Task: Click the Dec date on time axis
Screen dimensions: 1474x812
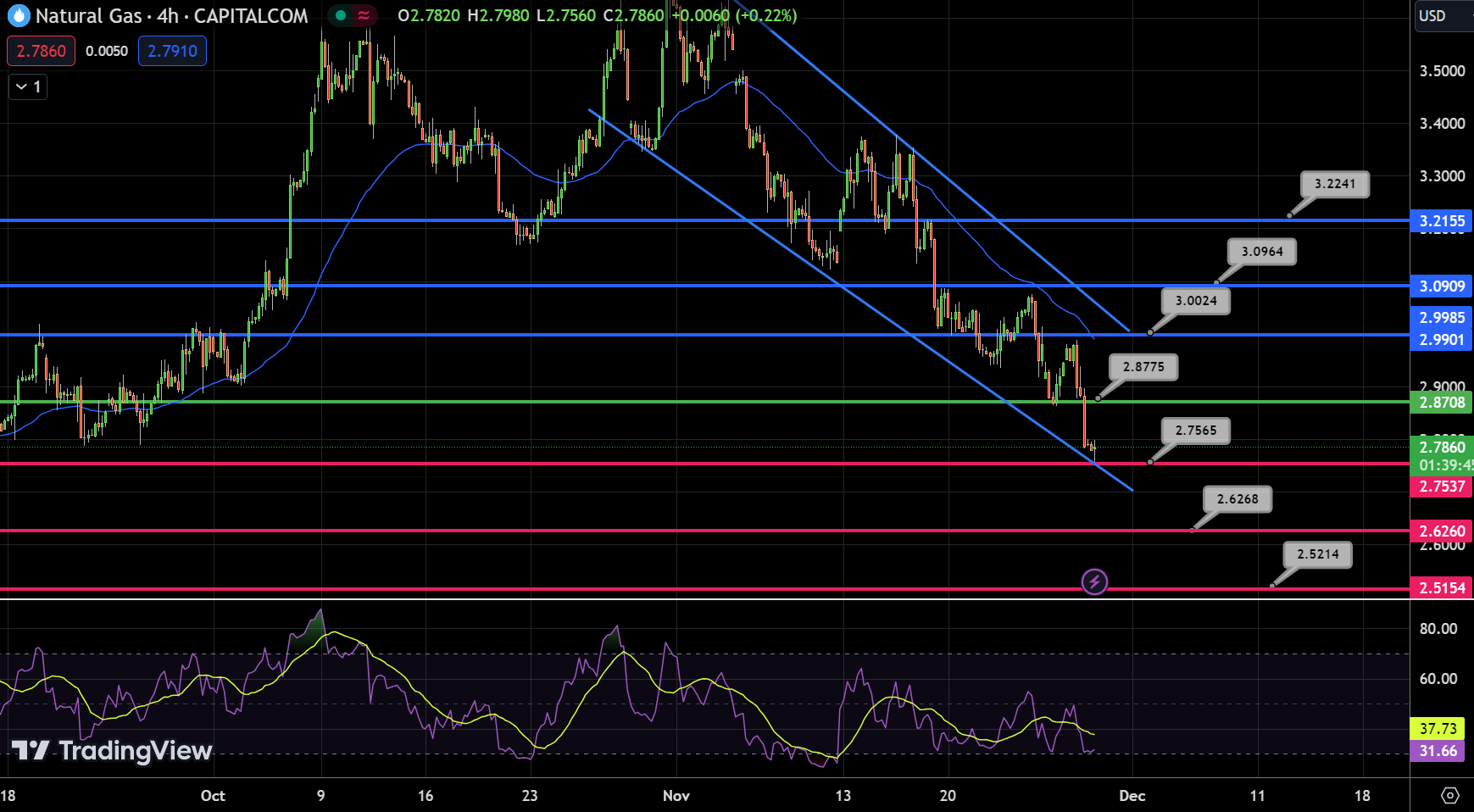Action: [x=1132, y=796]
